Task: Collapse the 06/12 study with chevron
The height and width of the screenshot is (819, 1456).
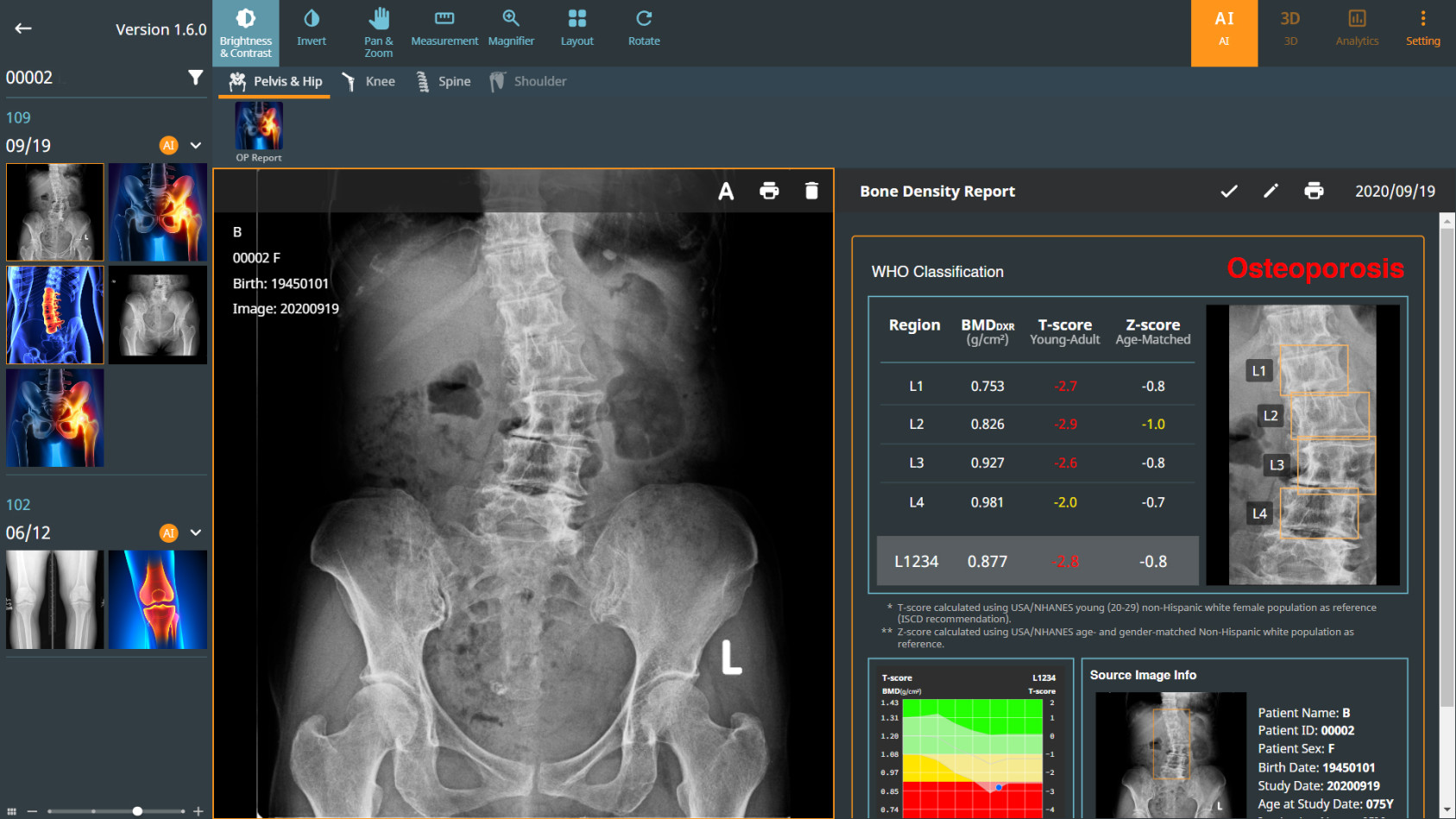Action: [x=196, y=532]
